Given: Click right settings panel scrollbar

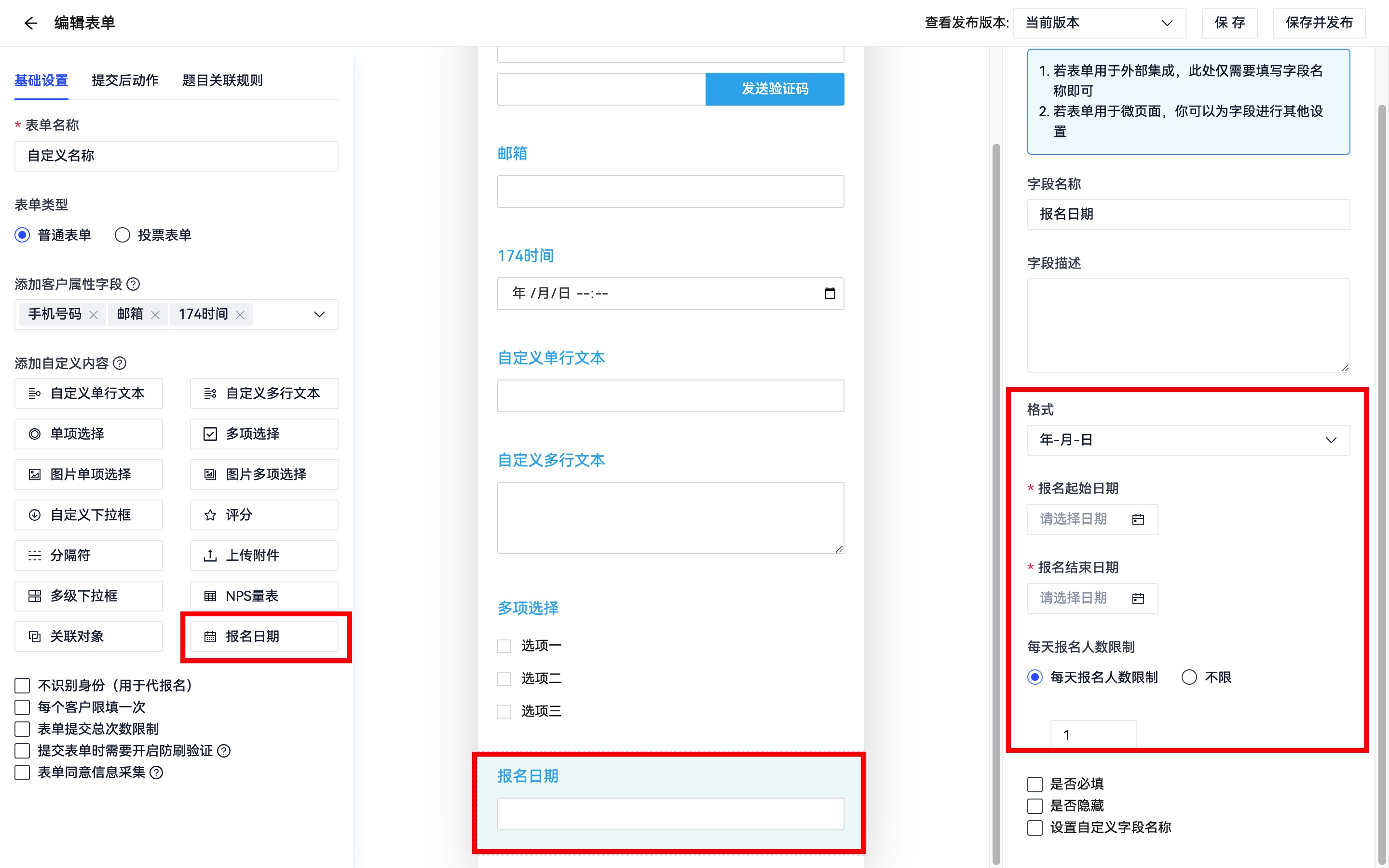Looking at the screenshot, I should (1382, 485).
